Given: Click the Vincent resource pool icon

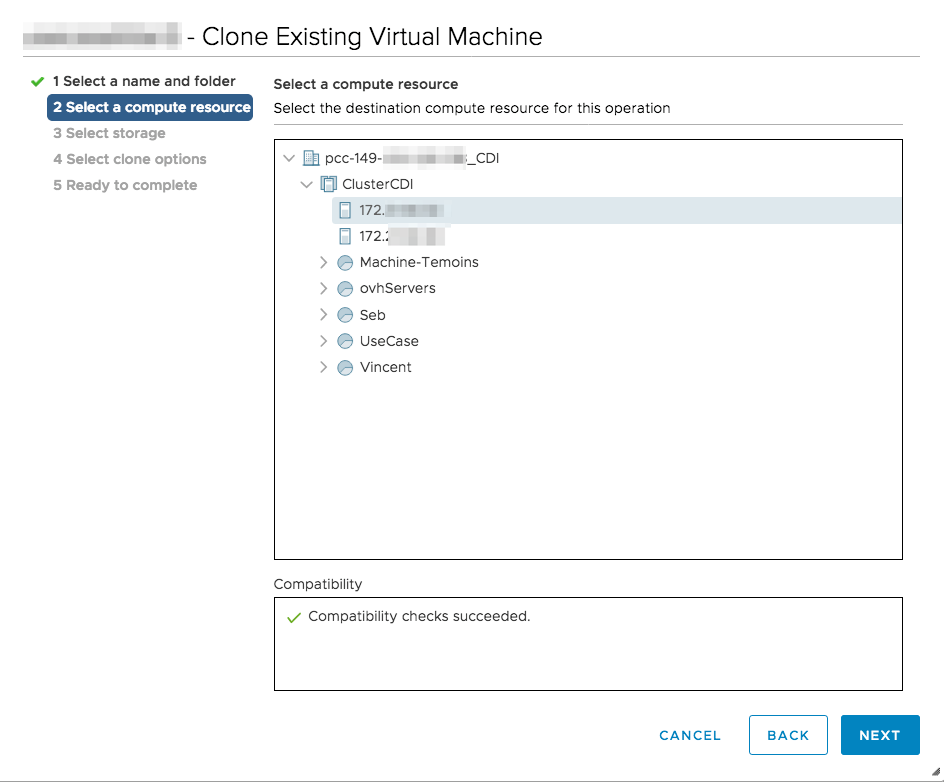Looking at the screenshot, I should (x=344, y=367).
